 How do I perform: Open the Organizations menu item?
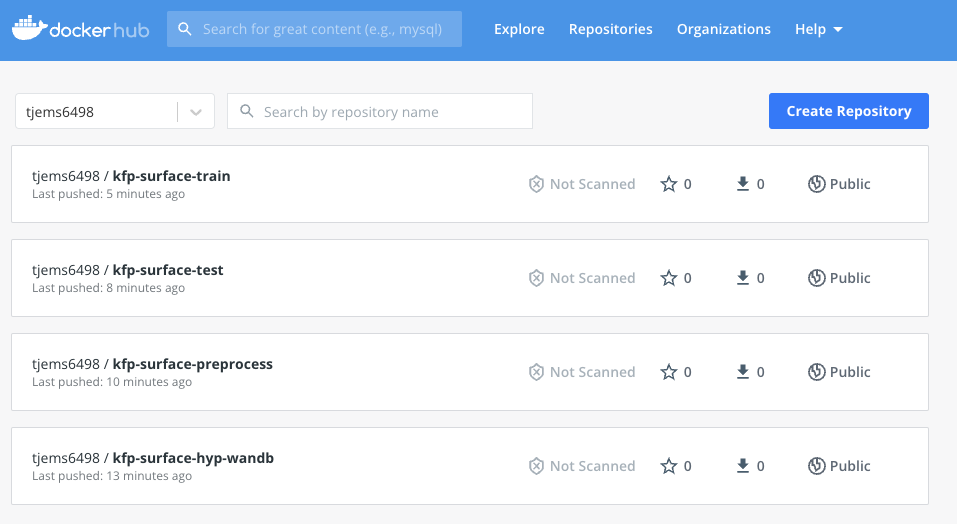(x=723, y=29)
